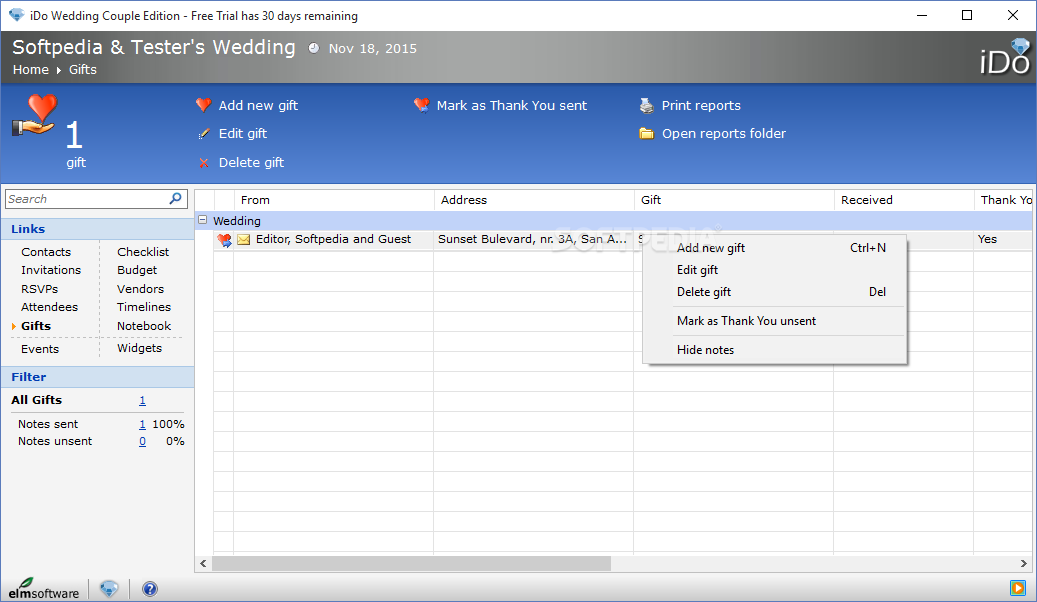Sort by the Received column header
The height and width of the screenshot is (602, 1037).
904,200
